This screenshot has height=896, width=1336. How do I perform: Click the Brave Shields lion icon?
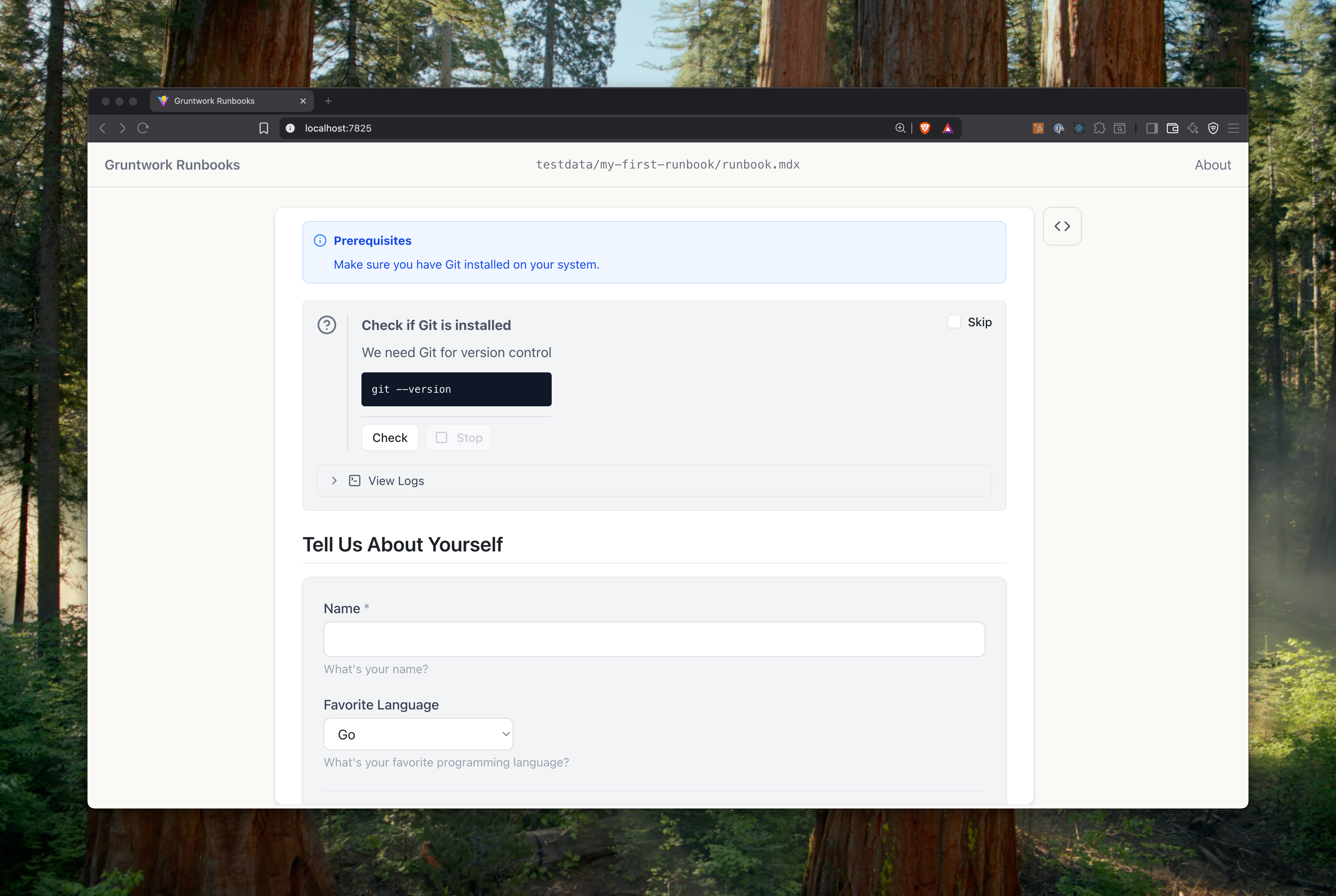click(x=925, y=128)
